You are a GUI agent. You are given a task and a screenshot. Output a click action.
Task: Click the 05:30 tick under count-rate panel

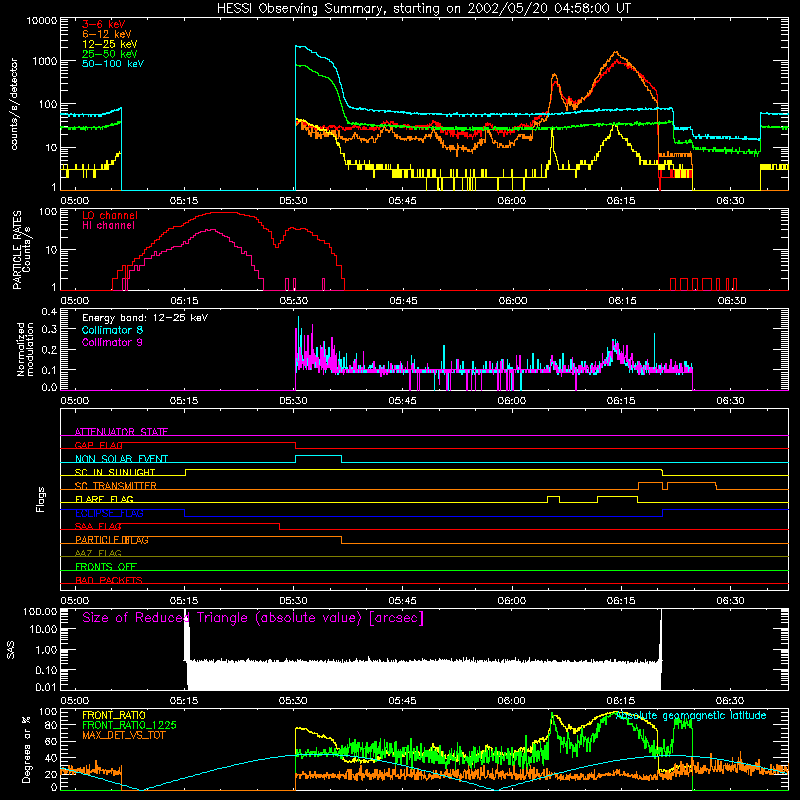293,201
